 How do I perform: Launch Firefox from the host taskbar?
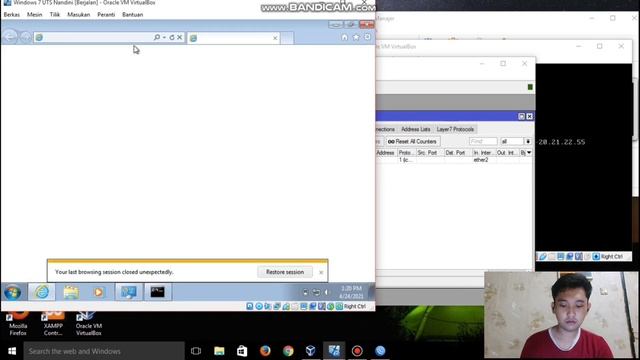coord(265,351)
